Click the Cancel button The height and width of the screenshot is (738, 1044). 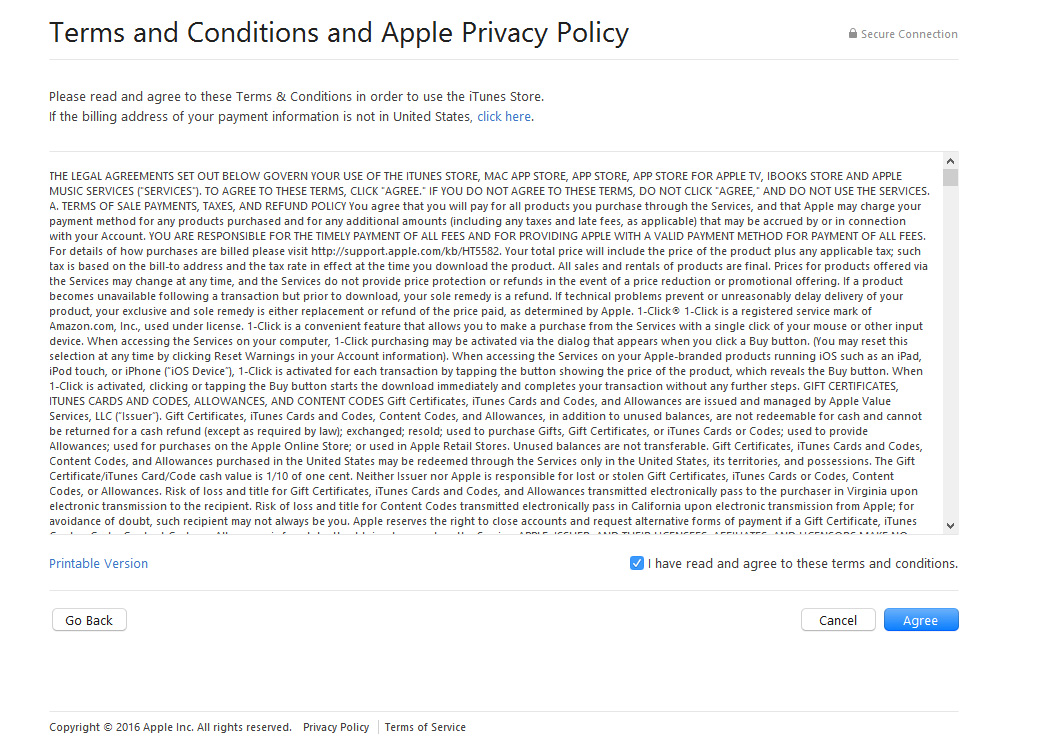click(x=838, y=620)
